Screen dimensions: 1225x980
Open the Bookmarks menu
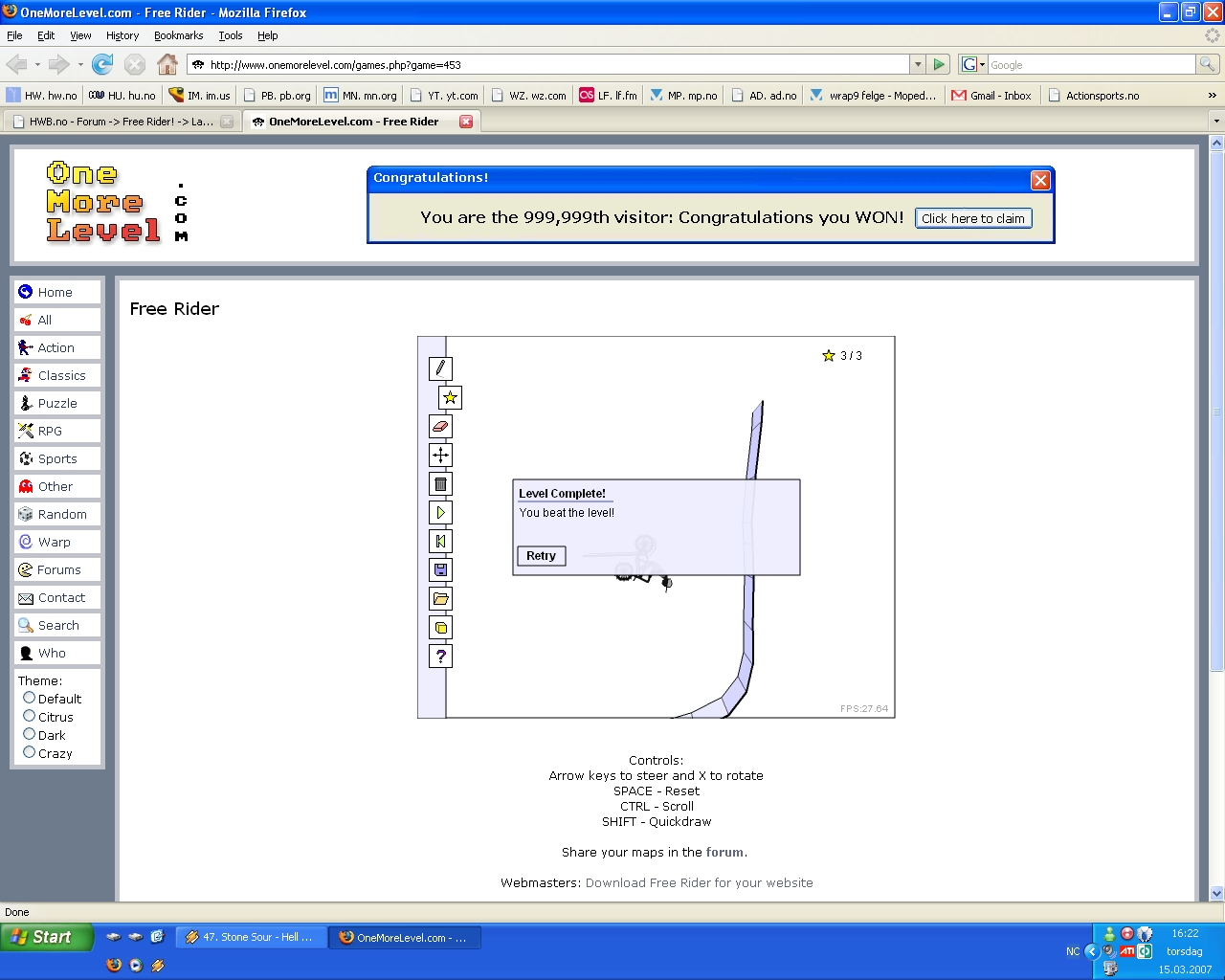[x=178, y=35]
